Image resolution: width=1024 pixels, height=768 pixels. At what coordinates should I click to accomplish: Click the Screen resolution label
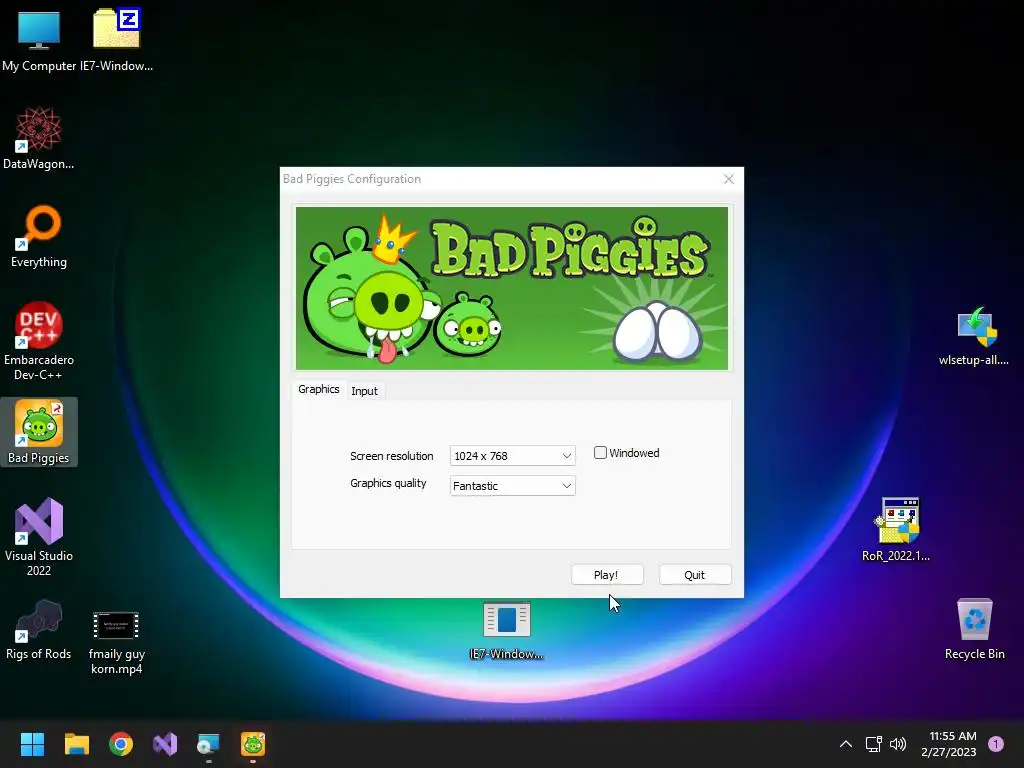point(391,456)
